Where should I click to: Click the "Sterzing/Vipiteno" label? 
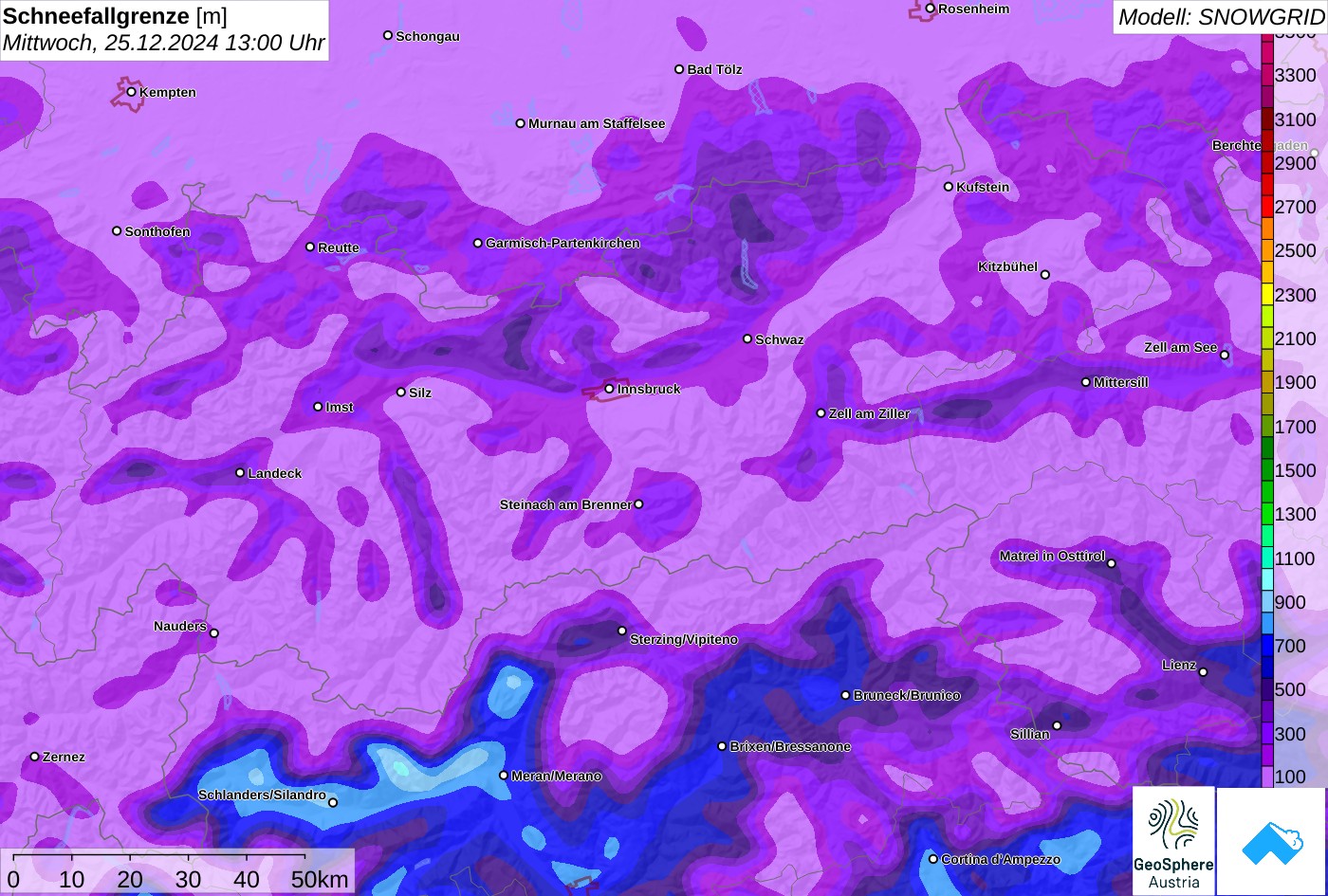pos(684,640)
